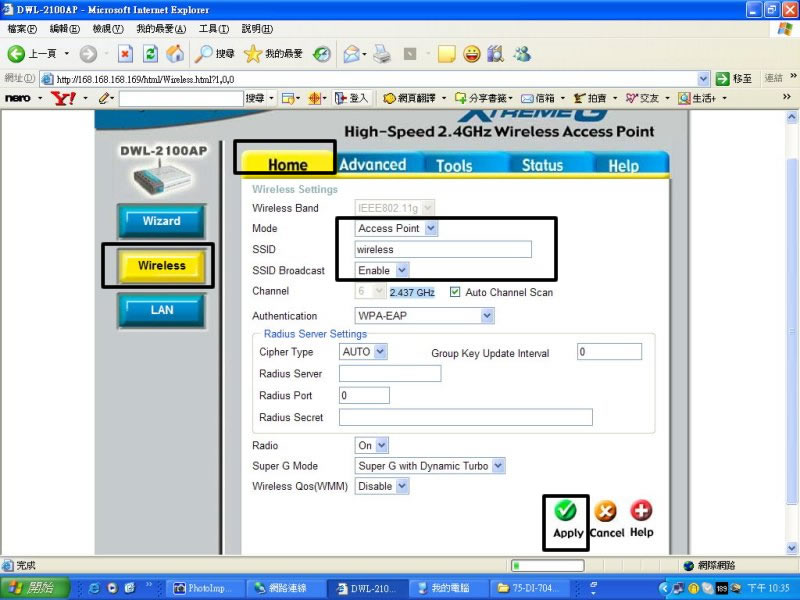Click the IE Back arrow icon
Screen dimensions: 800x600
tap(16, 54)
